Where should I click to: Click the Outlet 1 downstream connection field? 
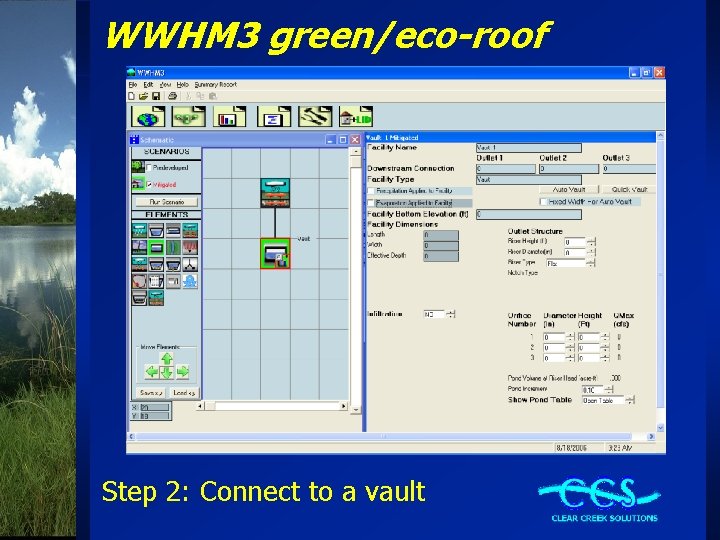506,169
